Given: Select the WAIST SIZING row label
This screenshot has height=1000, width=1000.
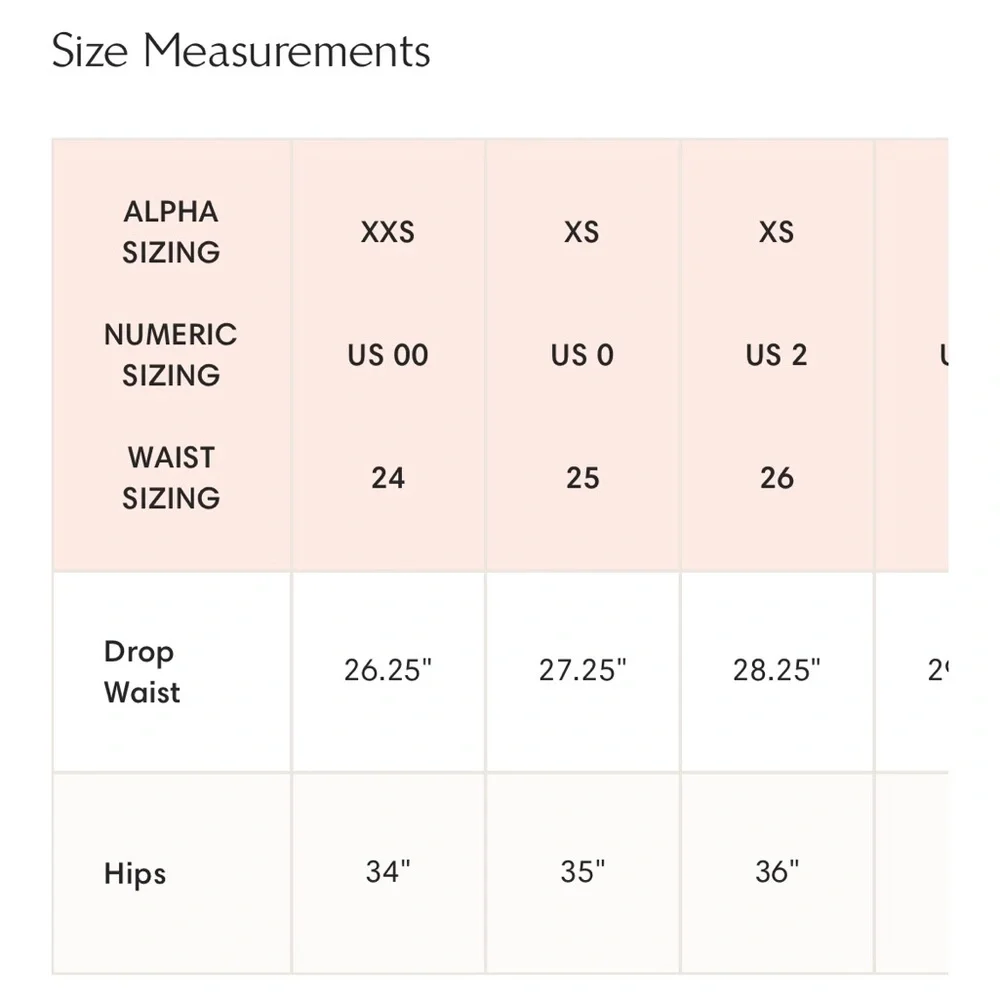Looking at the screenshot, I should 171,478.
